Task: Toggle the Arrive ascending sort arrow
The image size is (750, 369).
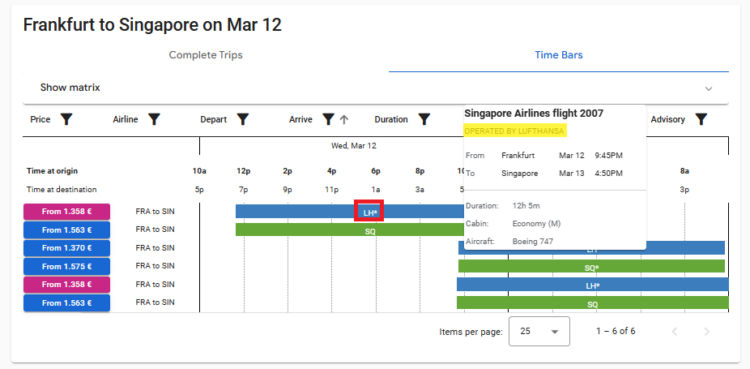Action: click(x=343, y=120)
